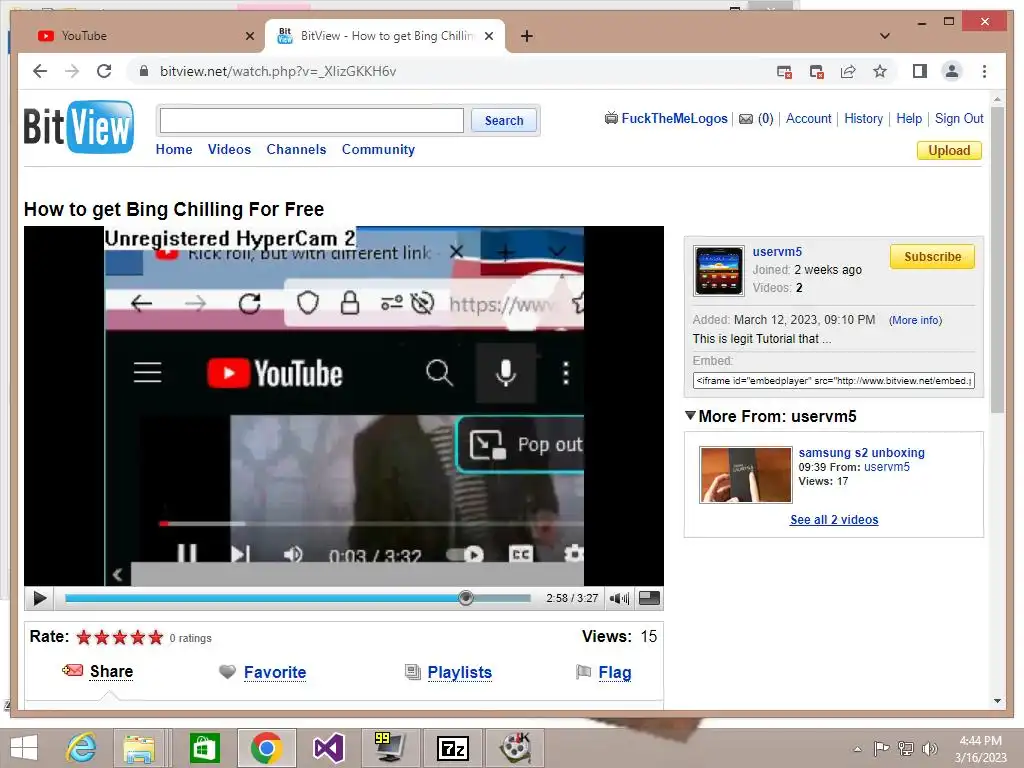Select the embed code text field
This screenshot has width=1024, height=768.
(833, 381)
